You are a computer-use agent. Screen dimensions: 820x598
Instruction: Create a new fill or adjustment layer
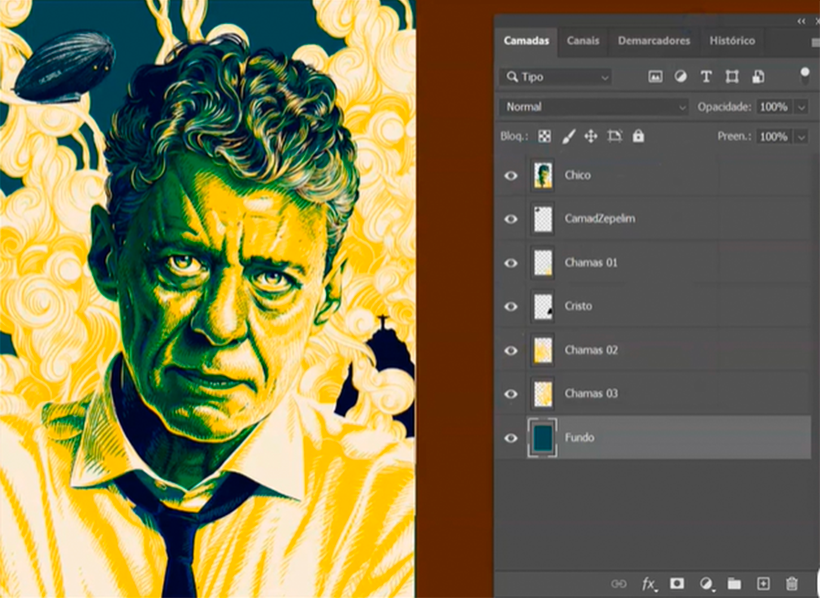click(706, 583)
